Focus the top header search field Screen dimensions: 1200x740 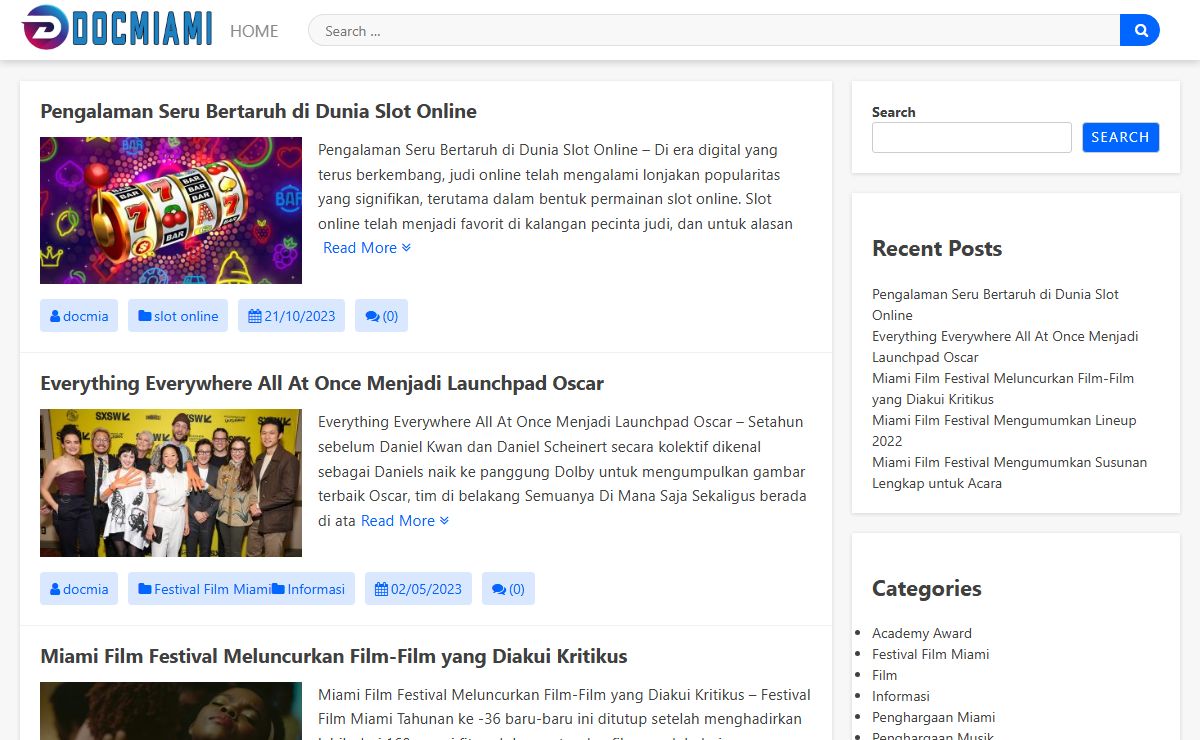pos(714,31)
